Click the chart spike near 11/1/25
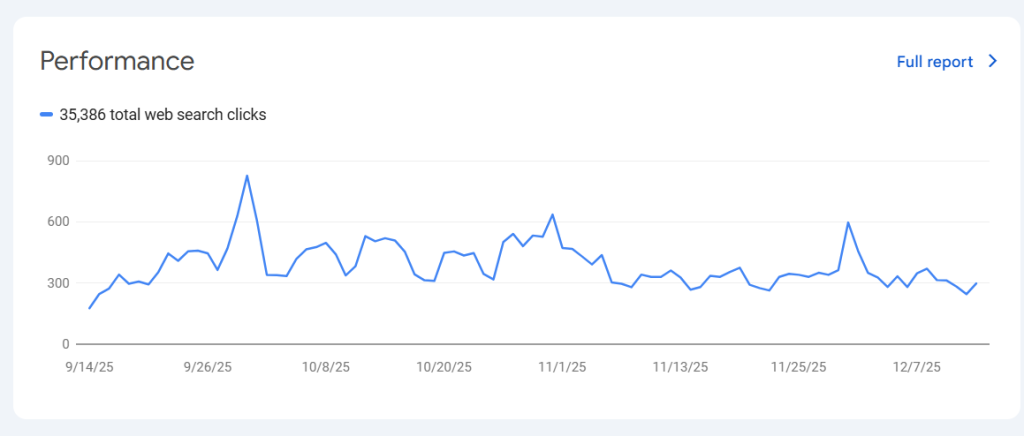 click(552, 214)
